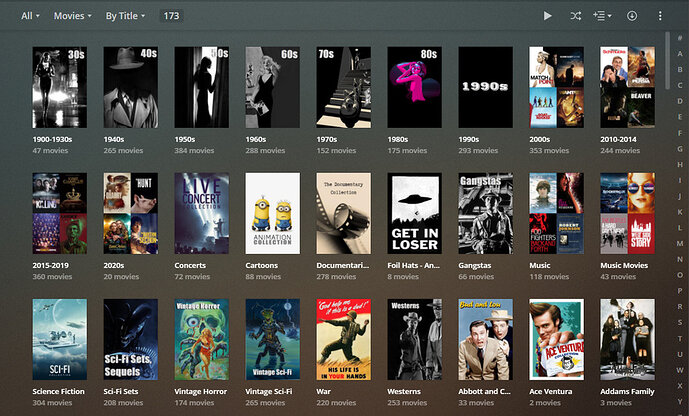Open the 1950s collection poster

(202, 87)
